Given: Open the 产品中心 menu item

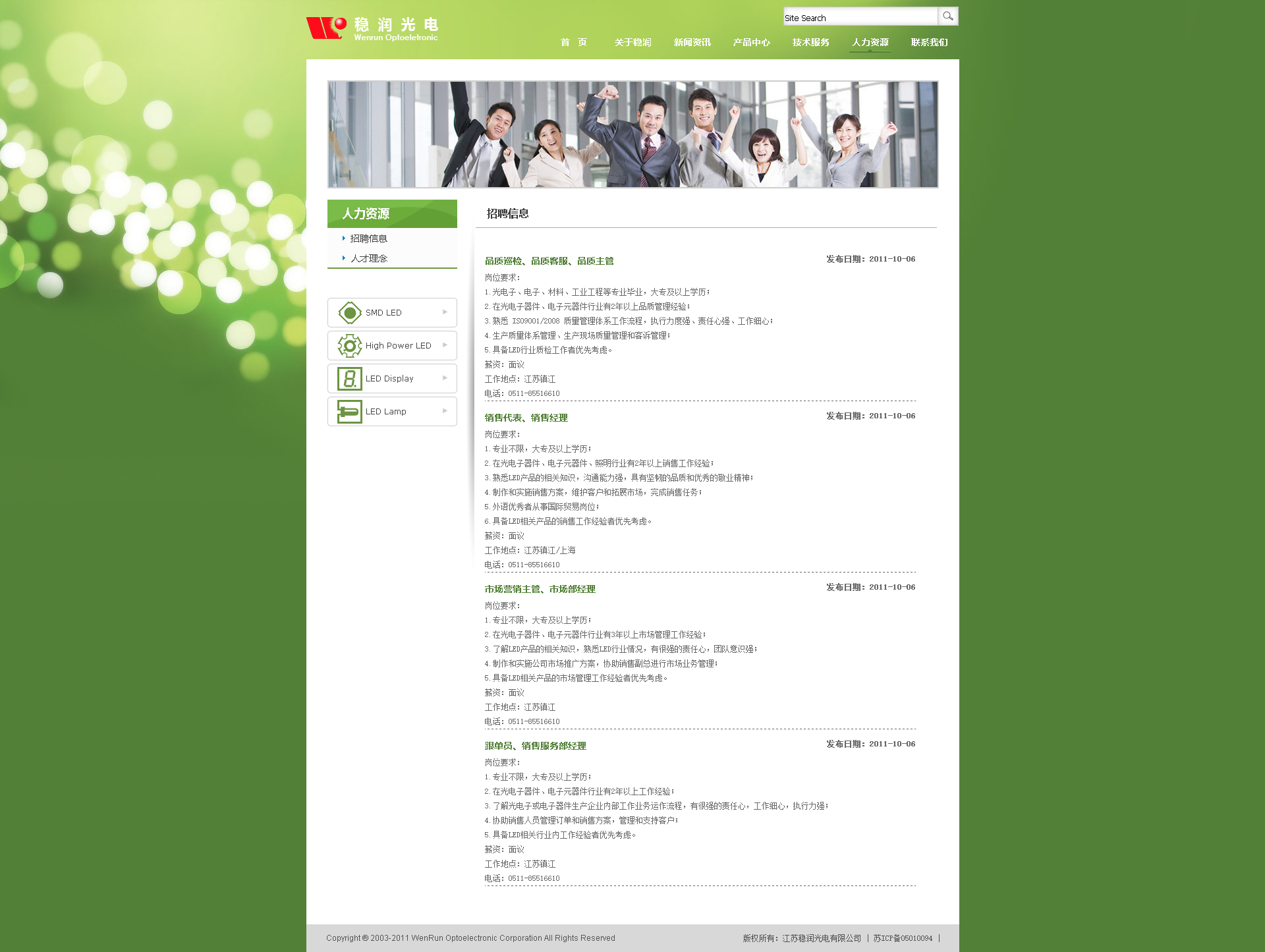Looking at the screenshot, I should tap(751, 42).
